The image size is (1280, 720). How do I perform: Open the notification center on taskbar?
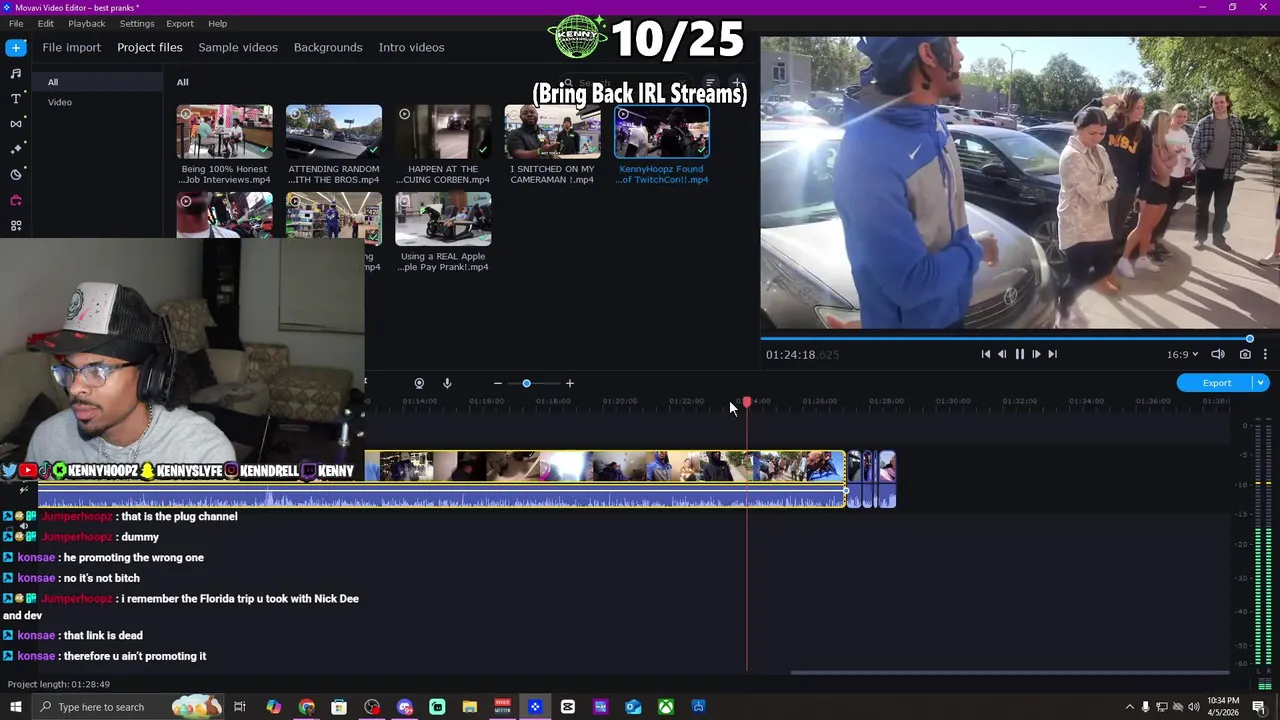pyautogui.click(x=1260, y=707)
